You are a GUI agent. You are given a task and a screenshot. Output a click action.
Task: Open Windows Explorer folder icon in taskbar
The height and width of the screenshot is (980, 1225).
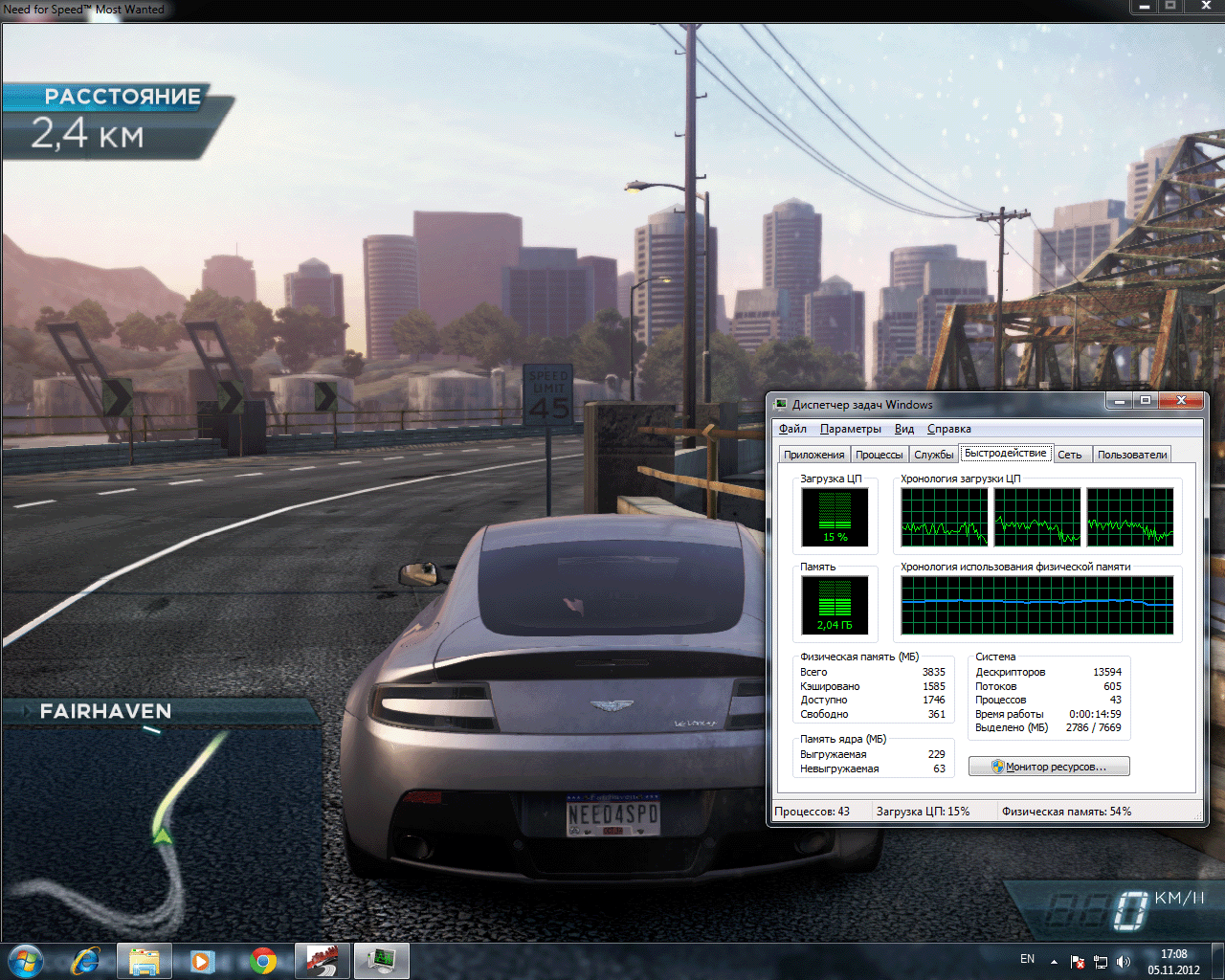[x=145, y=961]
